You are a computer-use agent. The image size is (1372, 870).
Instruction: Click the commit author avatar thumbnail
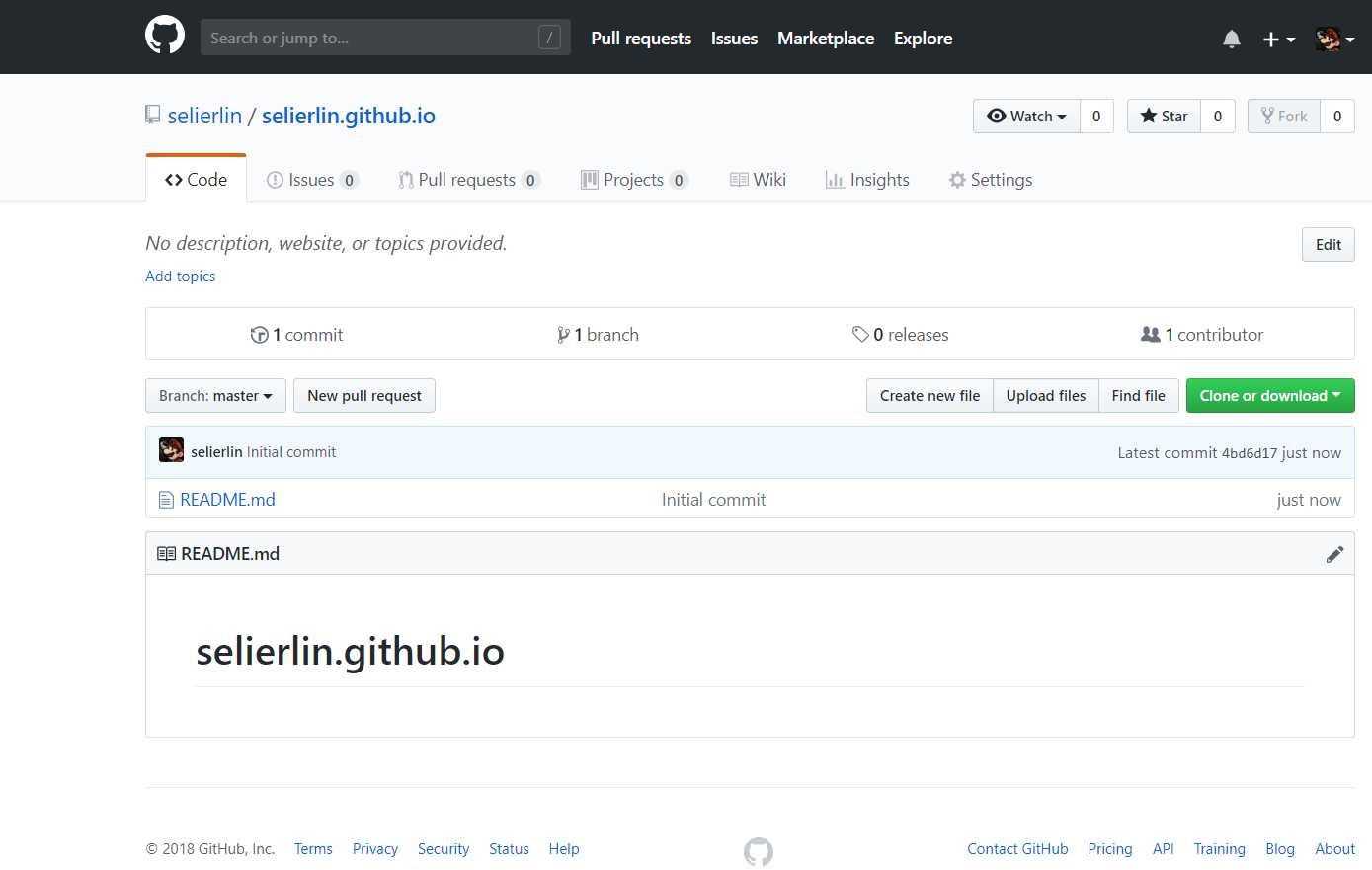[171, 451]
